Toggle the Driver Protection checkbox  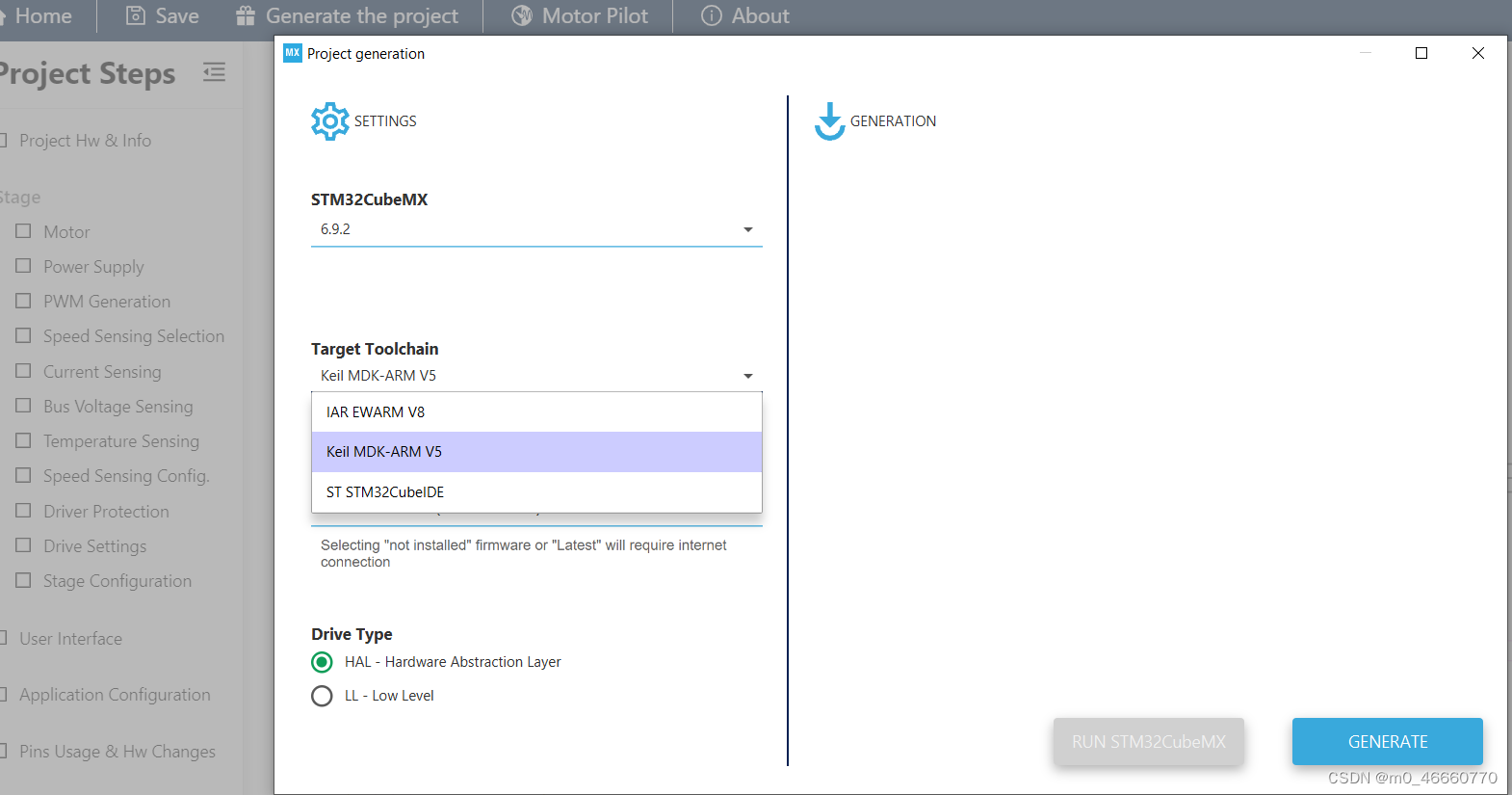(23, 511)
